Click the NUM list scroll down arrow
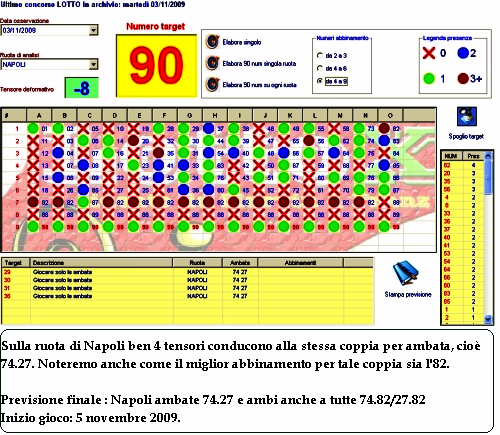500x435 pixels. (488, 319)
